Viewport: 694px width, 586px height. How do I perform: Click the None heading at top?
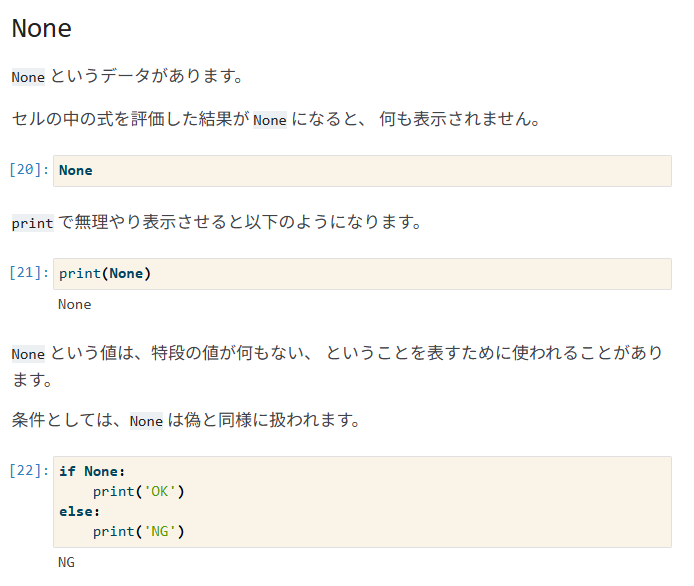42,28
